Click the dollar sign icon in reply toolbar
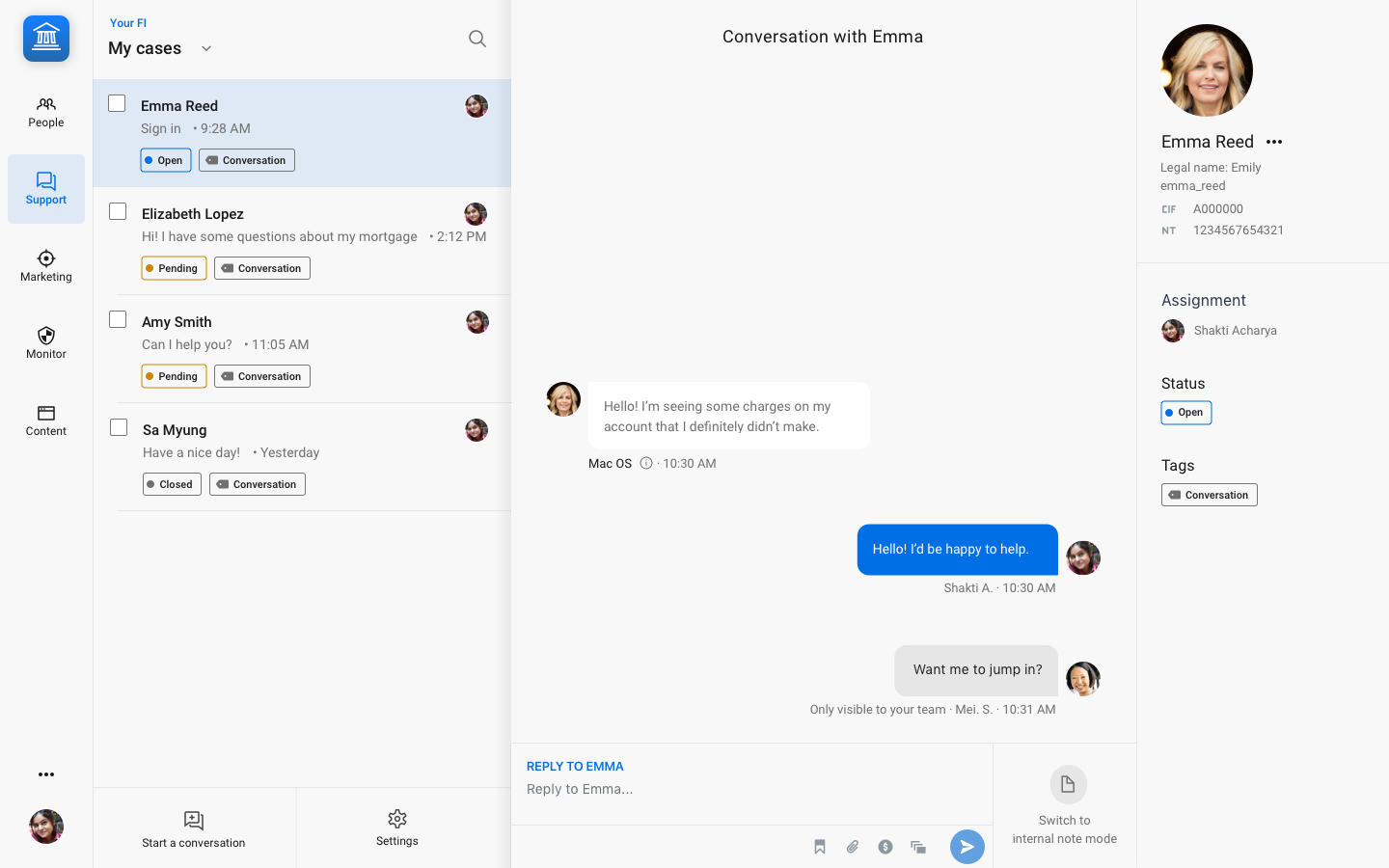 point(885,847)
